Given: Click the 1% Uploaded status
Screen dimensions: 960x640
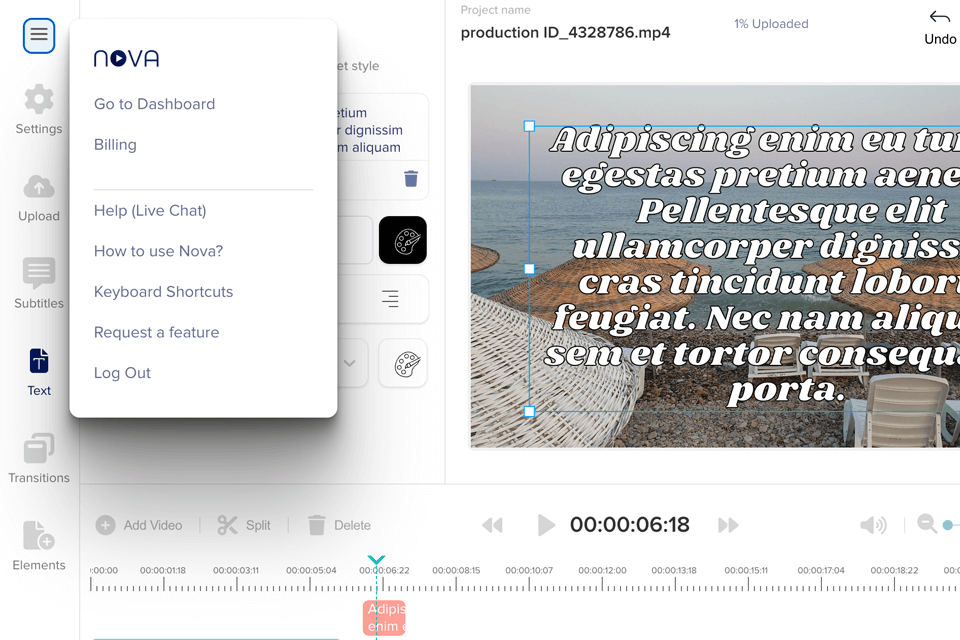Looking at the screenshot, I should 771,24.
